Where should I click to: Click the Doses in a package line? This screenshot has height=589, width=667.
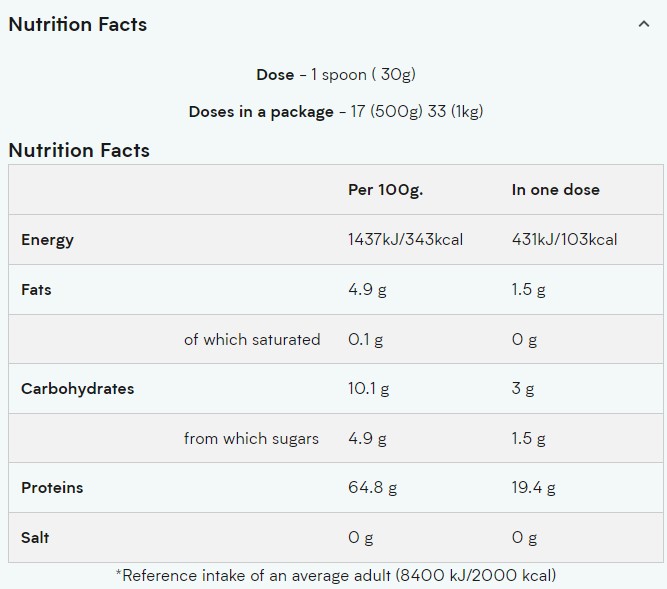pyautogui.click(x=335, y=112)
